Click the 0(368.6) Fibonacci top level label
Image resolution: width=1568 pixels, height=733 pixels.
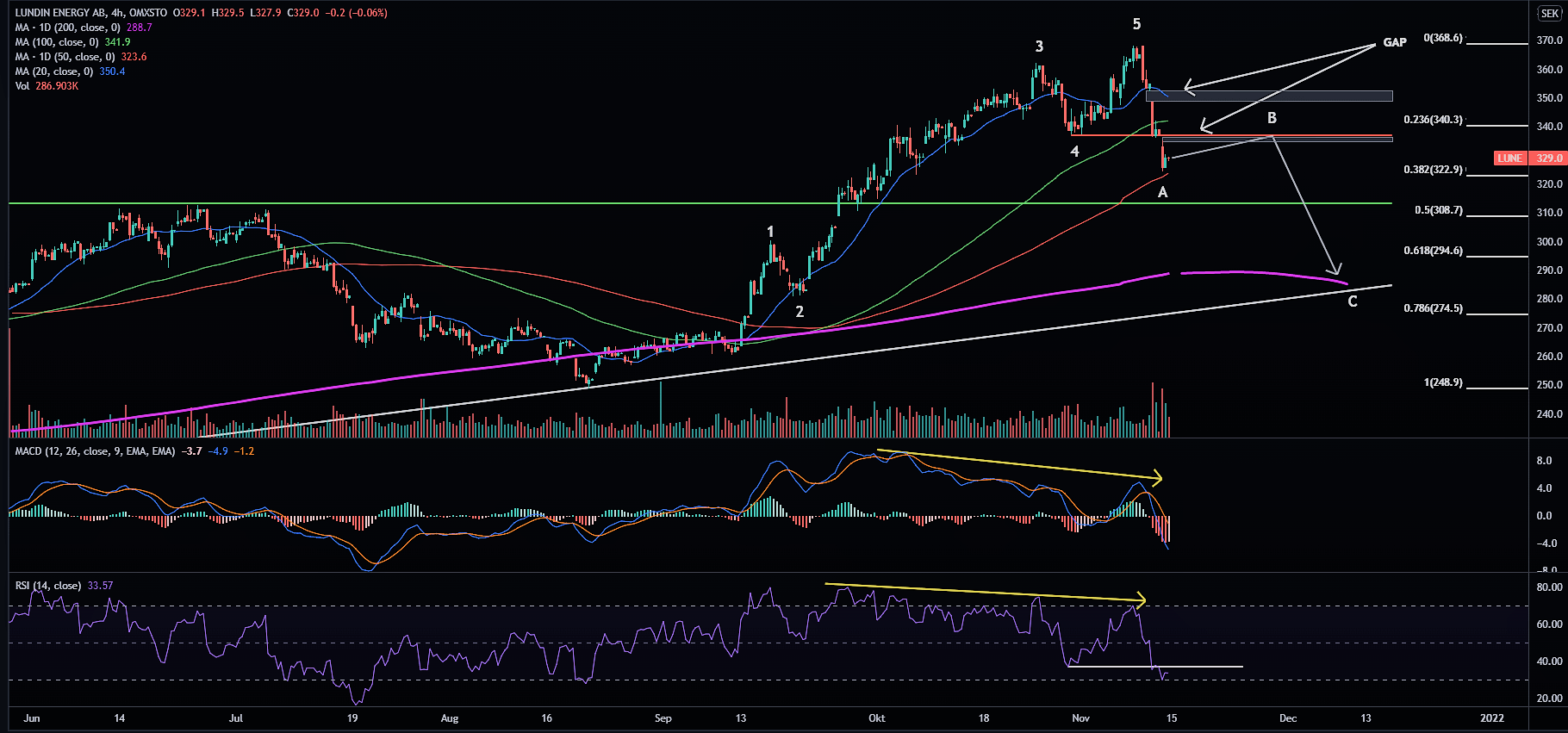tap(1442, 38)
